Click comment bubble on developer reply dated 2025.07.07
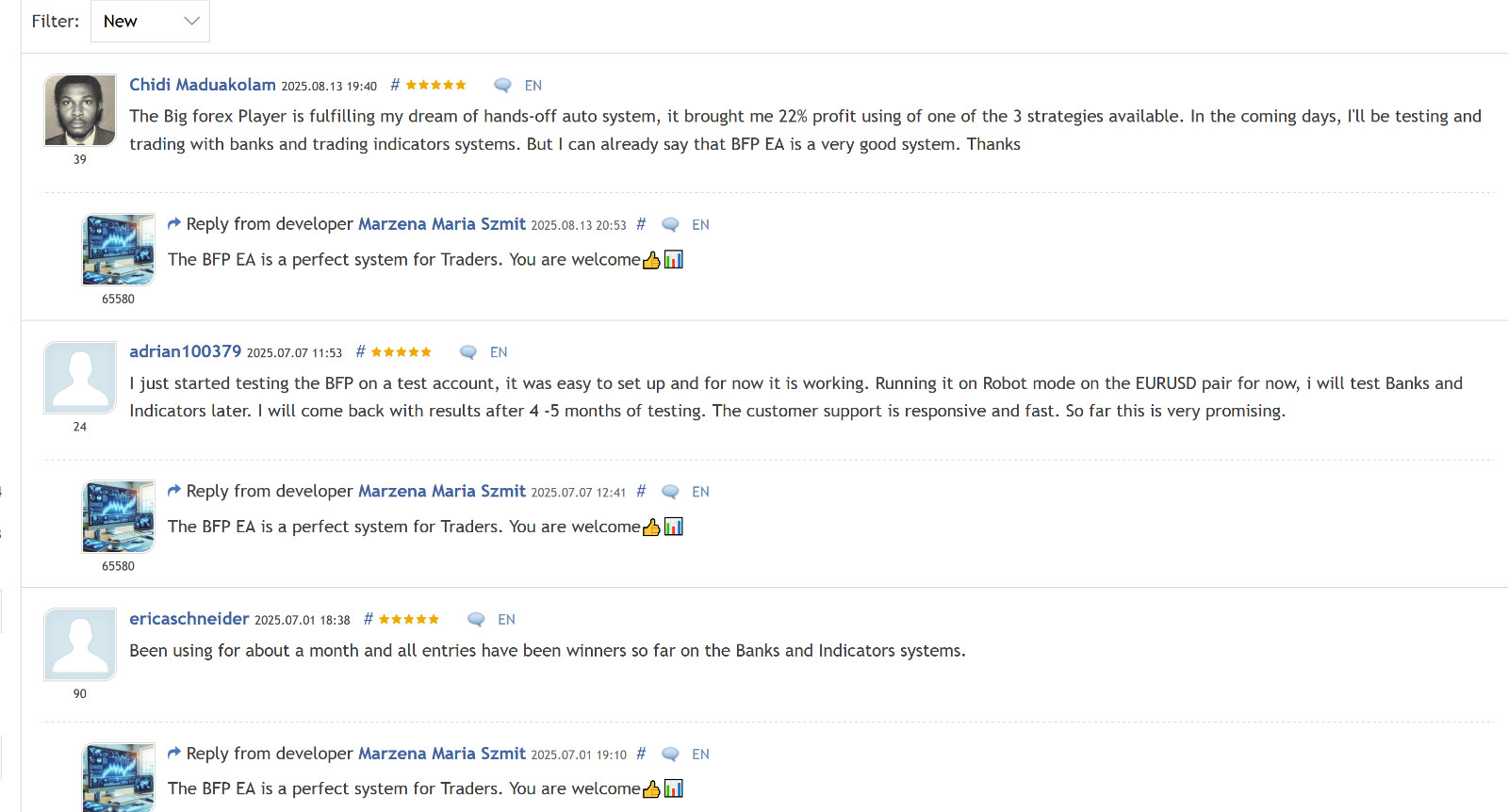The width and height of the screenshot is (1508, 812). coord(670,492)
